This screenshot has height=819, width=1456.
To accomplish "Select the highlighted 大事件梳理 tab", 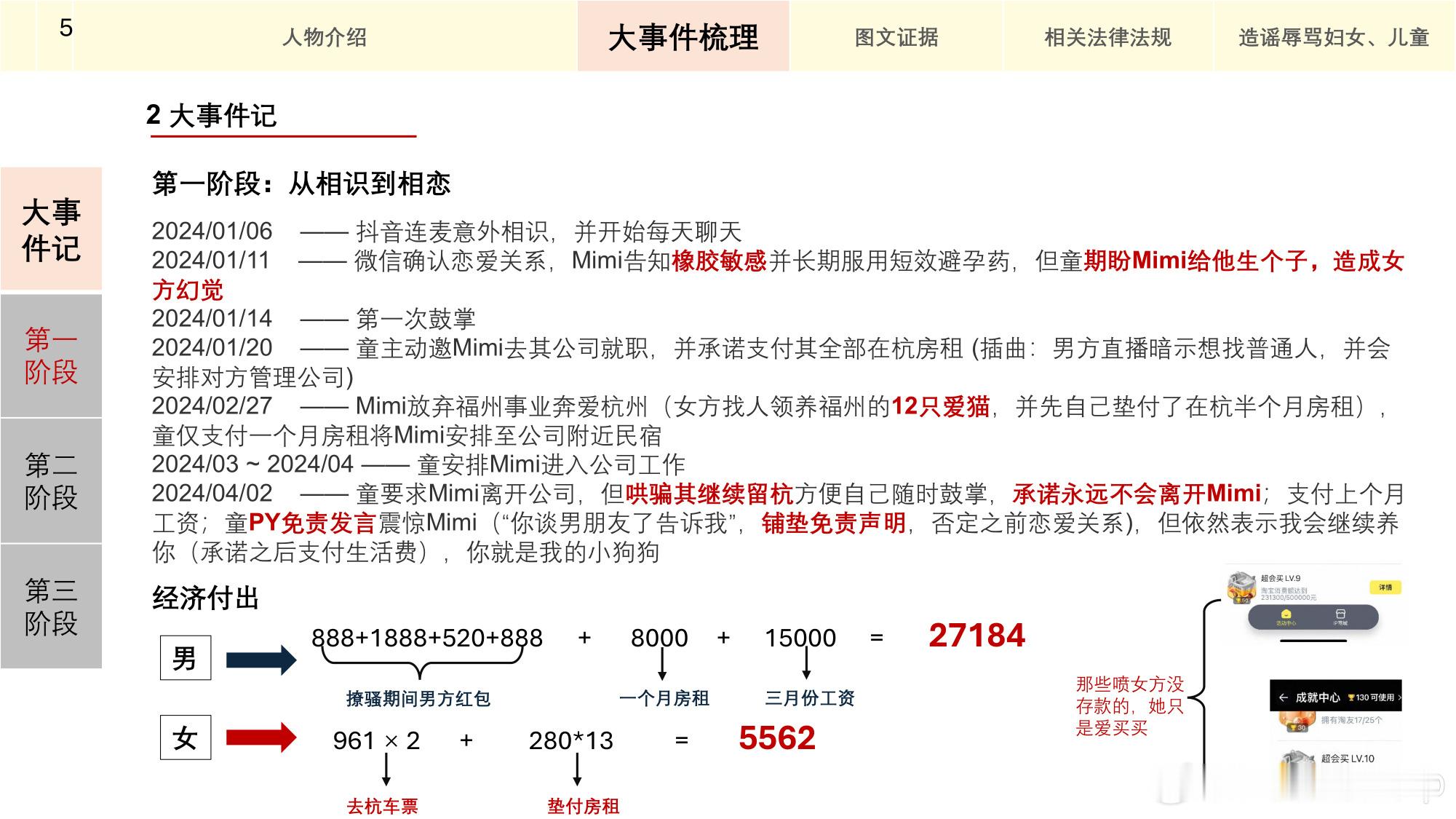I will tap(683, 37).
